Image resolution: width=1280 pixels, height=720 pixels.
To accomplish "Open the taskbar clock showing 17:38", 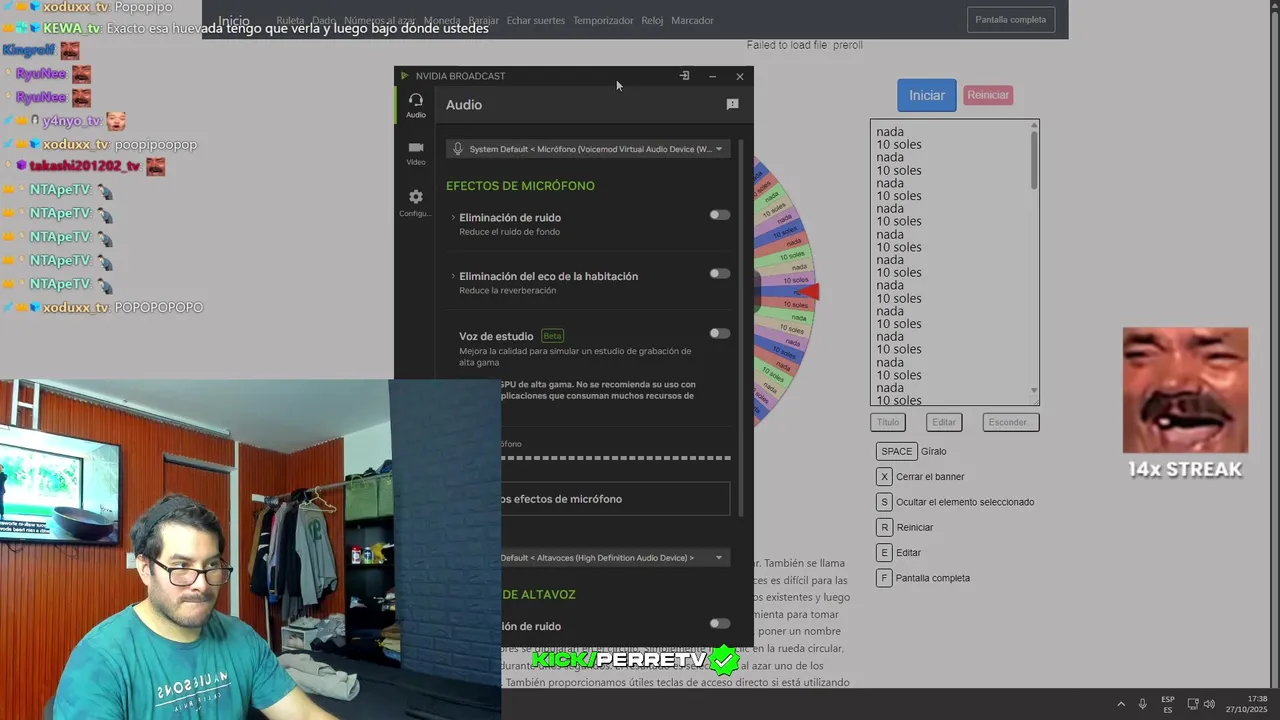I will click(1248, 704).
